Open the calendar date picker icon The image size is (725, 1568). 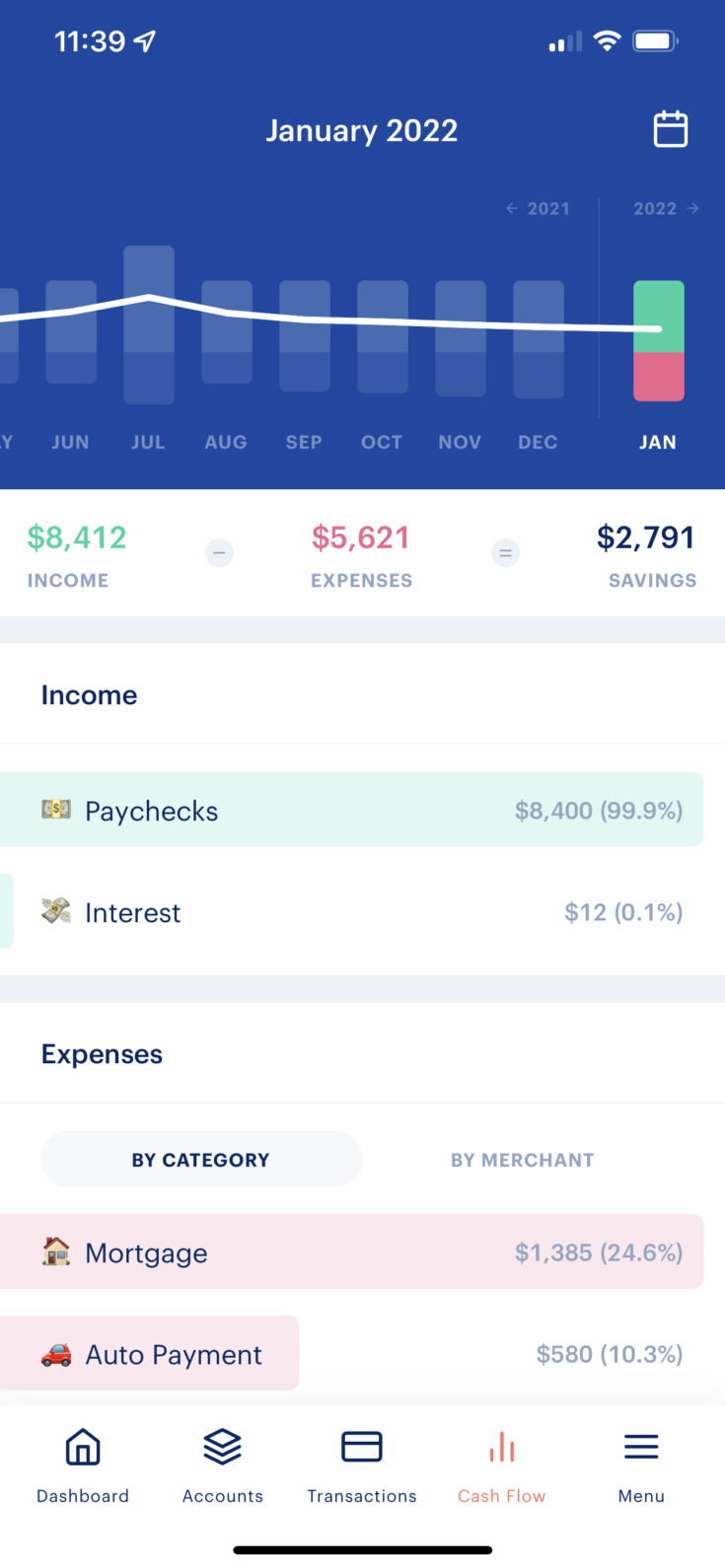click(671, 129)
